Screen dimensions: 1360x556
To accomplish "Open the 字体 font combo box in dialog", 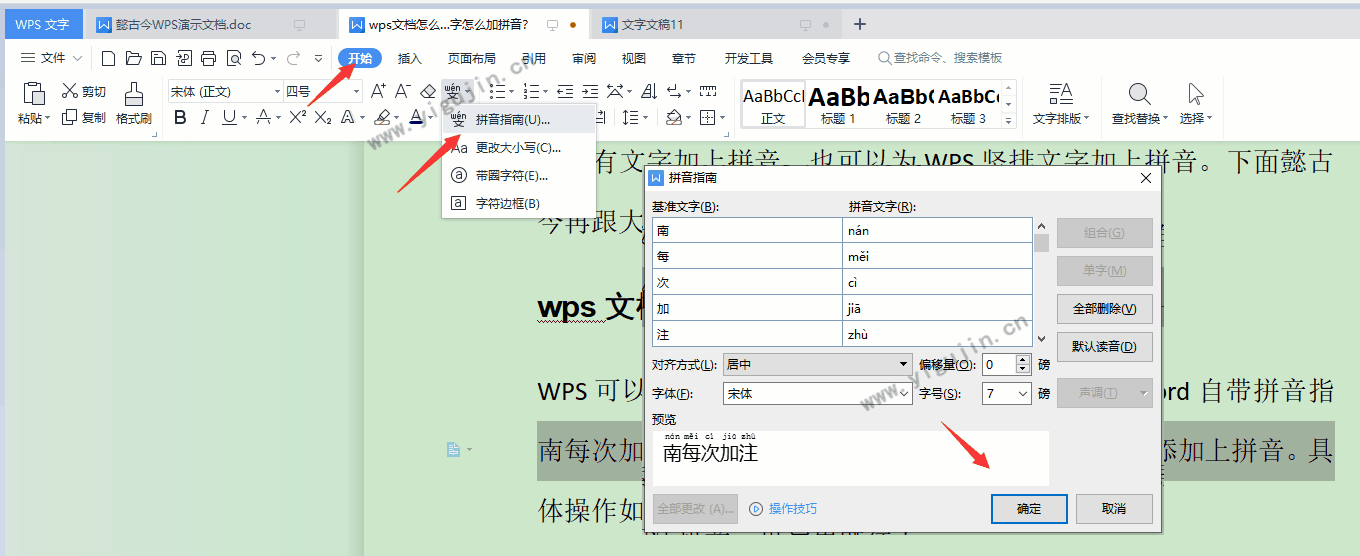I will (x=817, y=394).
